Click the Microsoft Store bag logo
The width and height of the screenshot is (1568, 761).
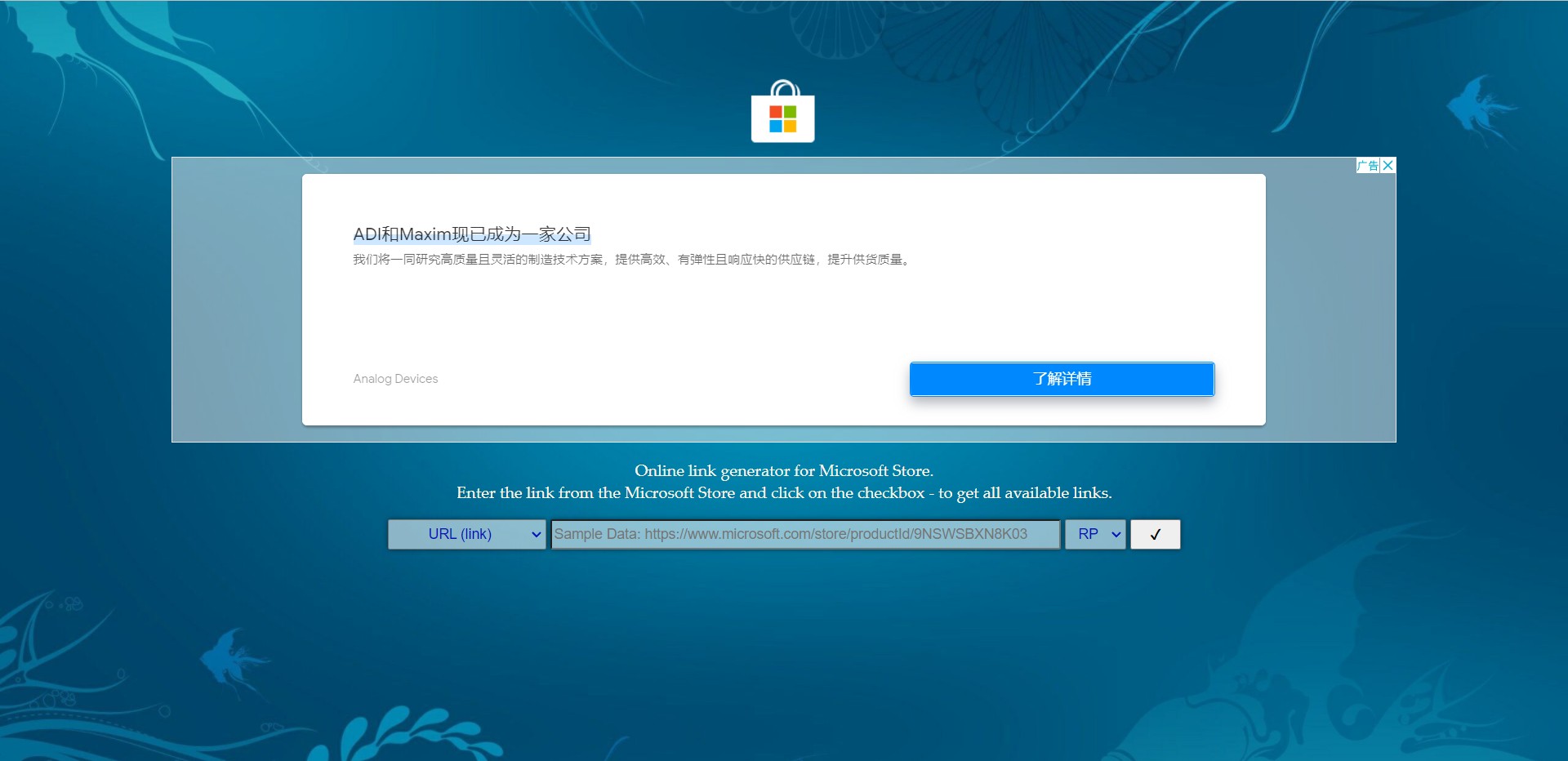[x=782, y=111]
